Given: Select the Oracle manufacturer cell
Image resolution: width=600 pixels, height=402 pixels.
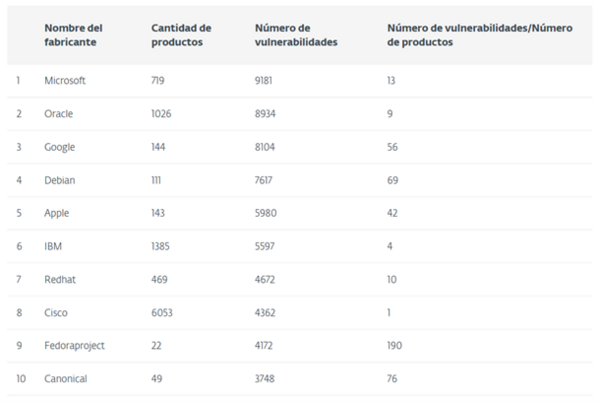Looking at the screenshot, I should 59,114.
